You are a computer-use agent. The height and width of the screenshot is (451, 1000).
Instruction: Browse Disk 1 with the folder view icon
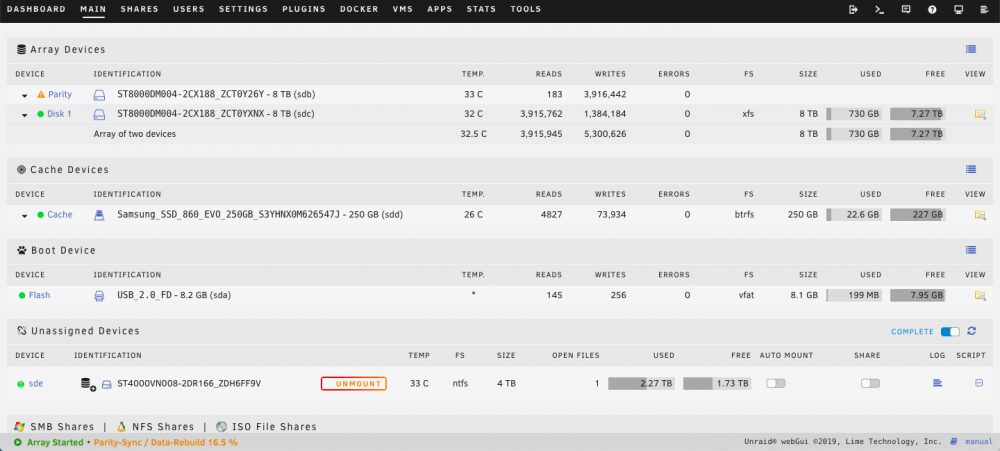click(x=980, y=114)
